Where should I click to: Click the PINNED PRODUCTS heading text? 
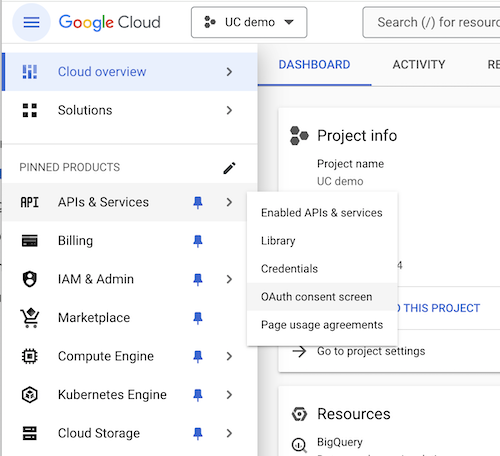70,167
